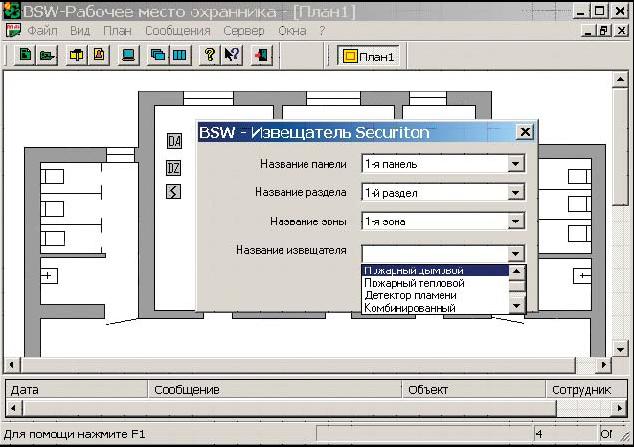Click the computer server toolbar icon
The height and width of the screenshot is (447, 634).
pyautogui.click(x=129, y=55)
